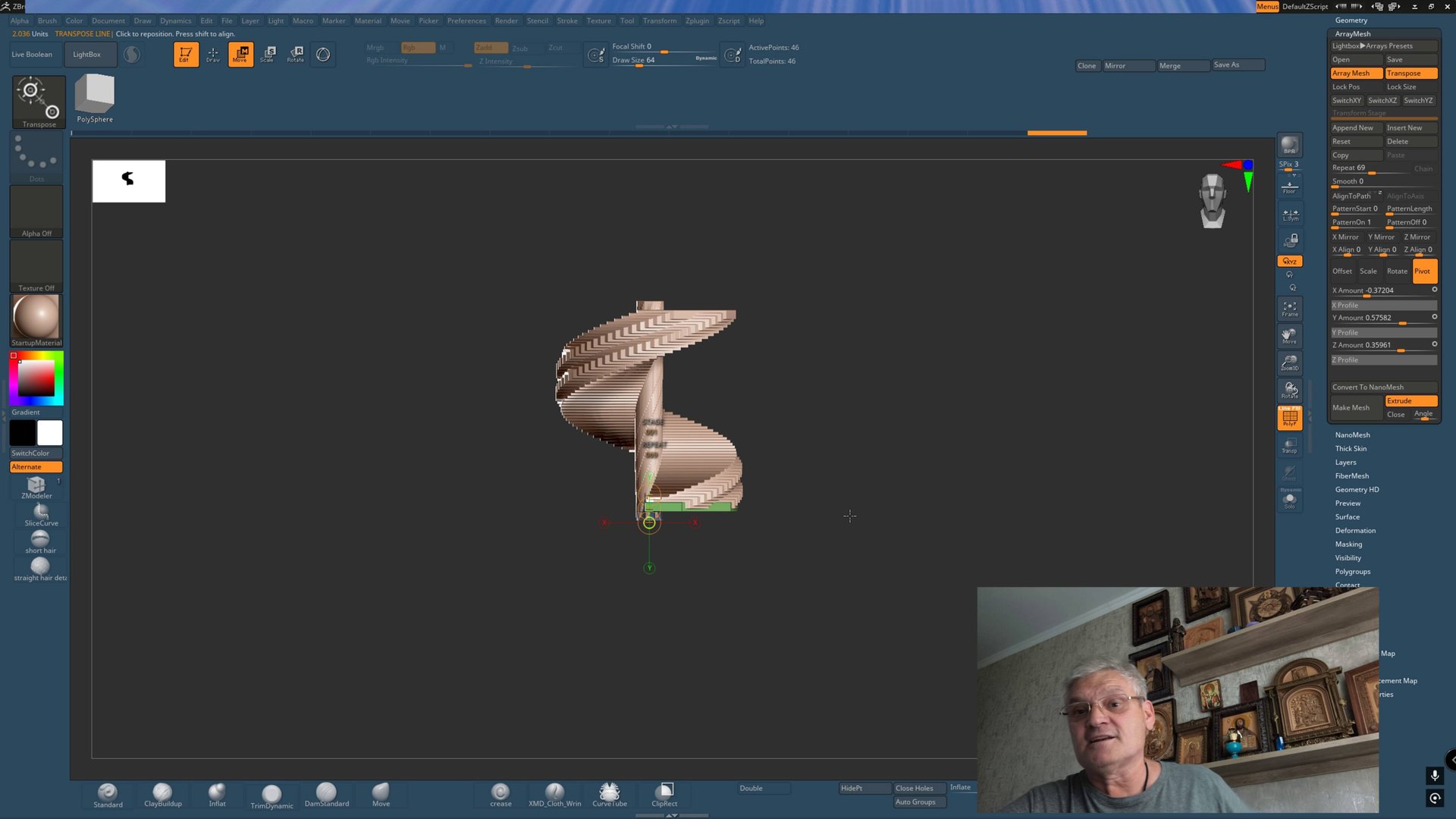Toggle the Array Mesh button

(1355, 74)
